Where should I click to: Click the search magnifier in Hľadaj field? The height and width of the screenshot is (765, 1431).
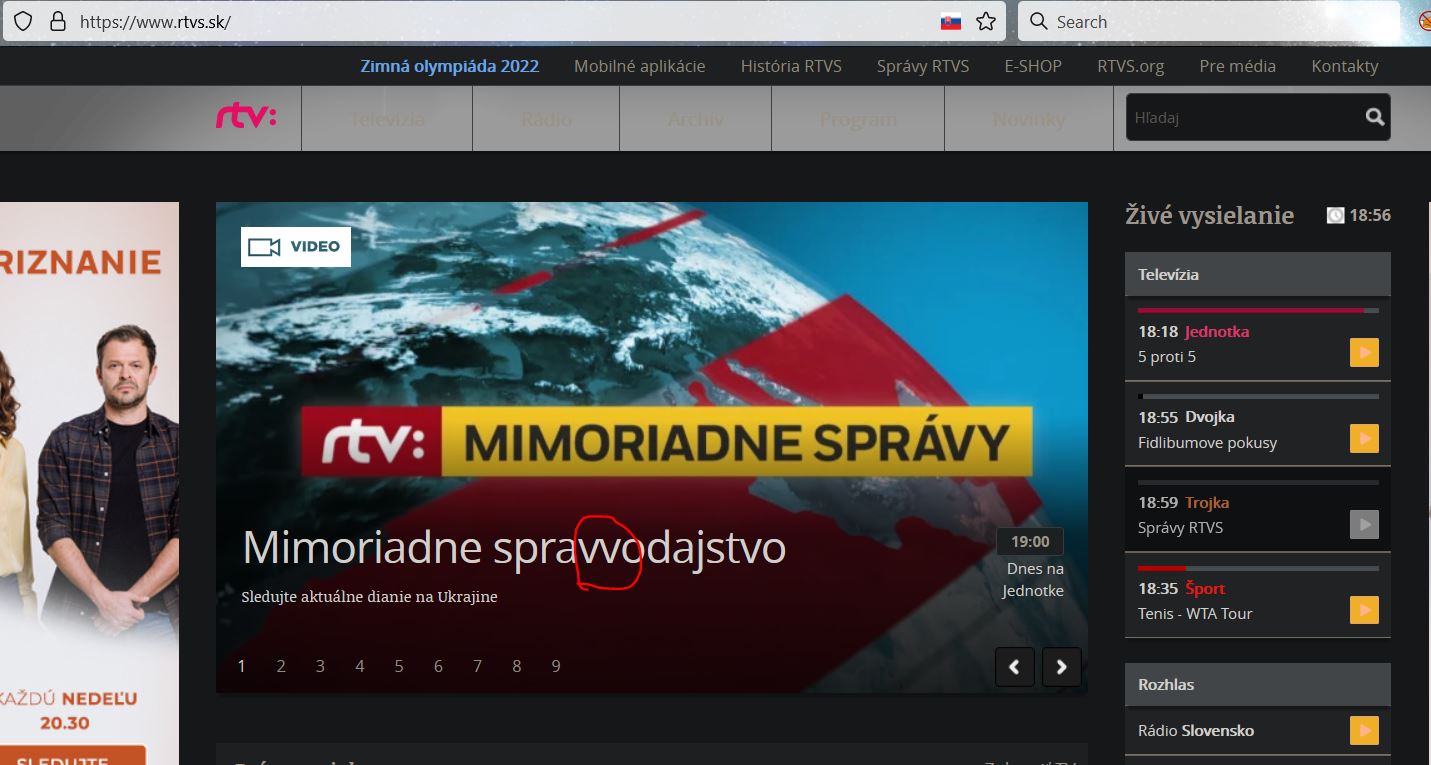coord(1375,117)
